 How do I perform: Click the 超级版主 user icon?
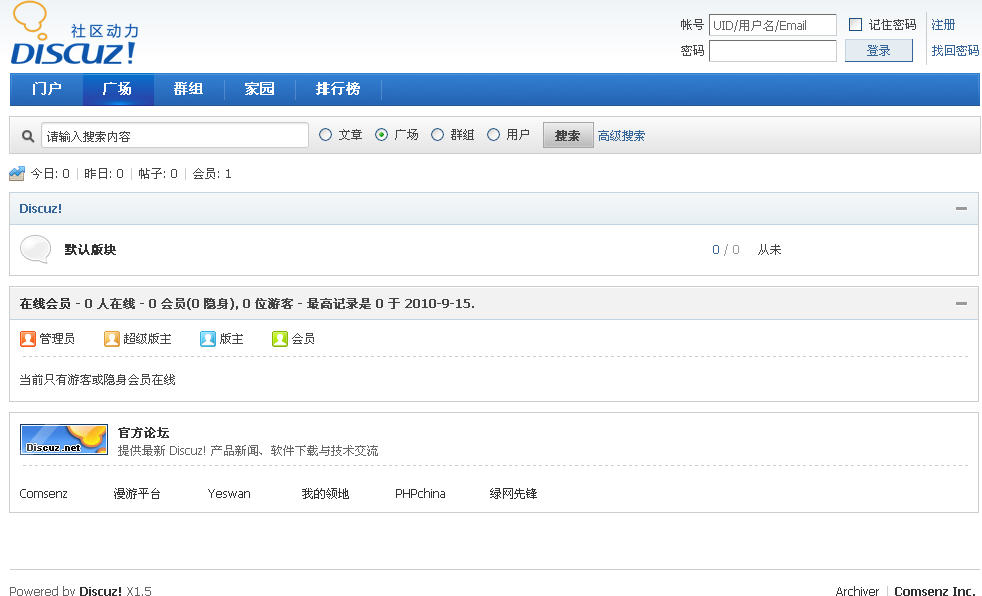pos(112,339)
